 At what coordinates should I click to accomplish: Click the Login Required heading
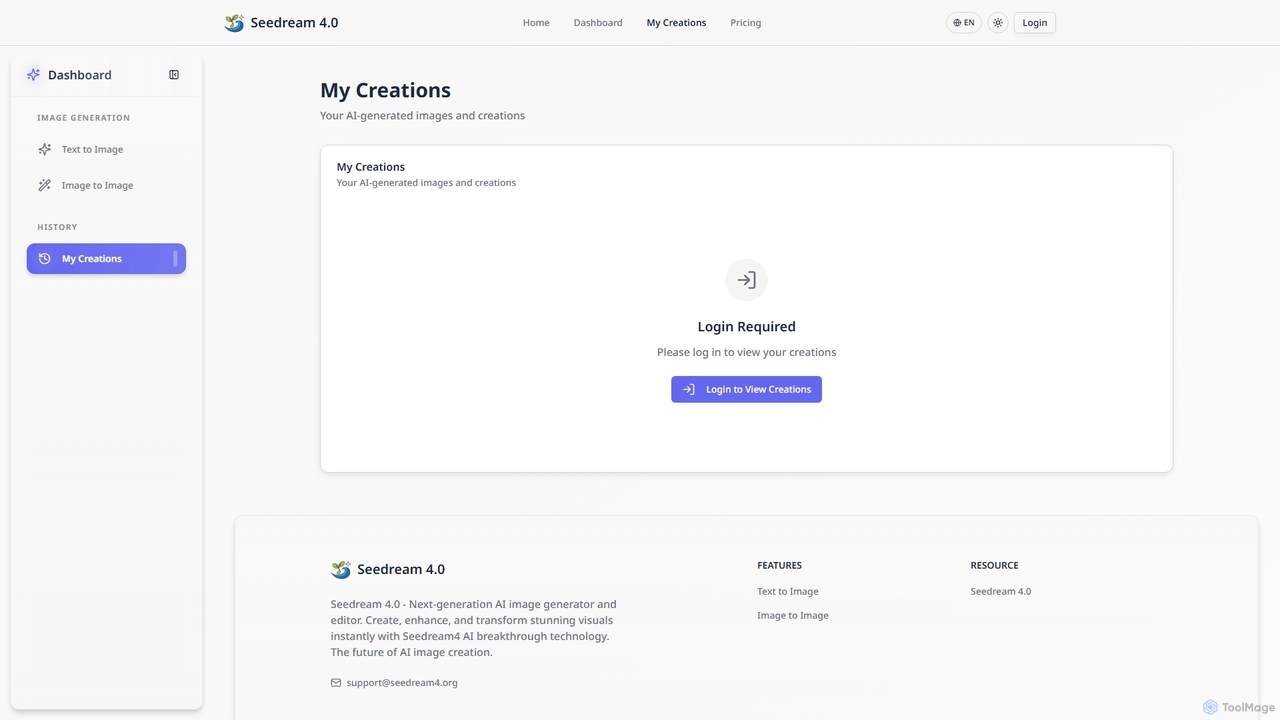(x=747, y=326)
